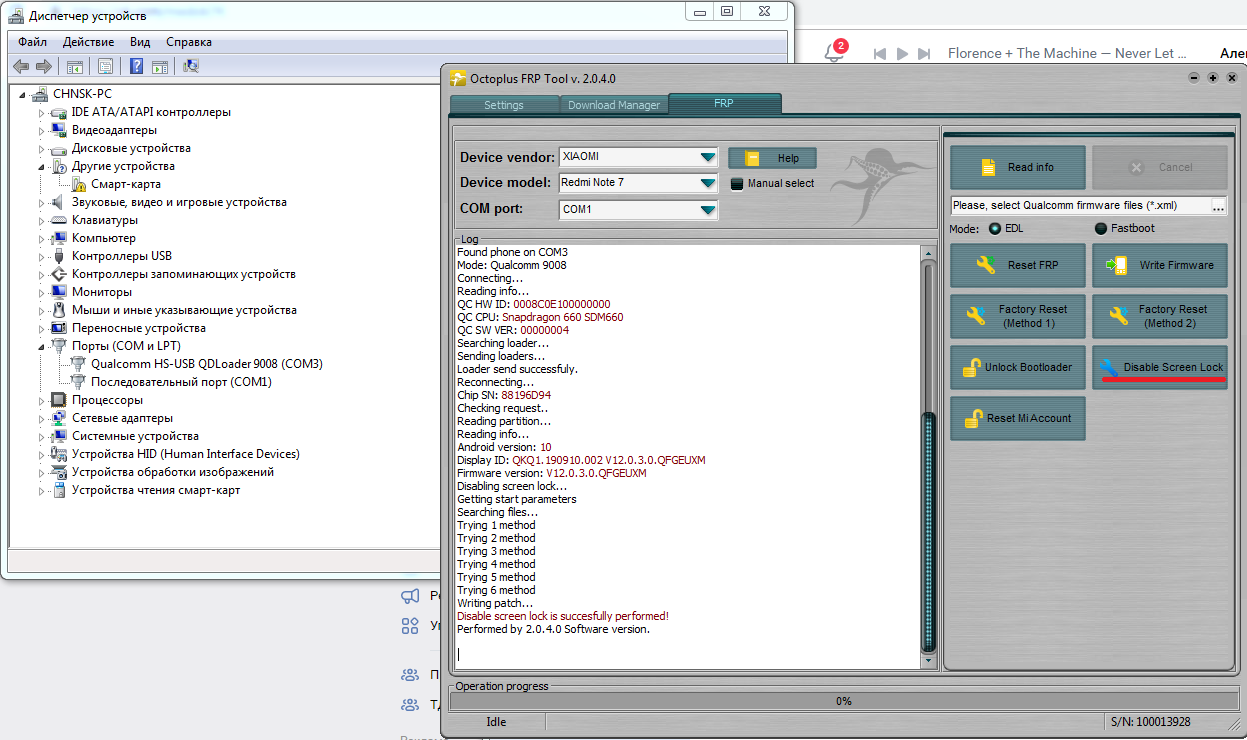Screen dimensions: 1247x740
Task: Skip to next track in the music player
Action: (924, 53)
